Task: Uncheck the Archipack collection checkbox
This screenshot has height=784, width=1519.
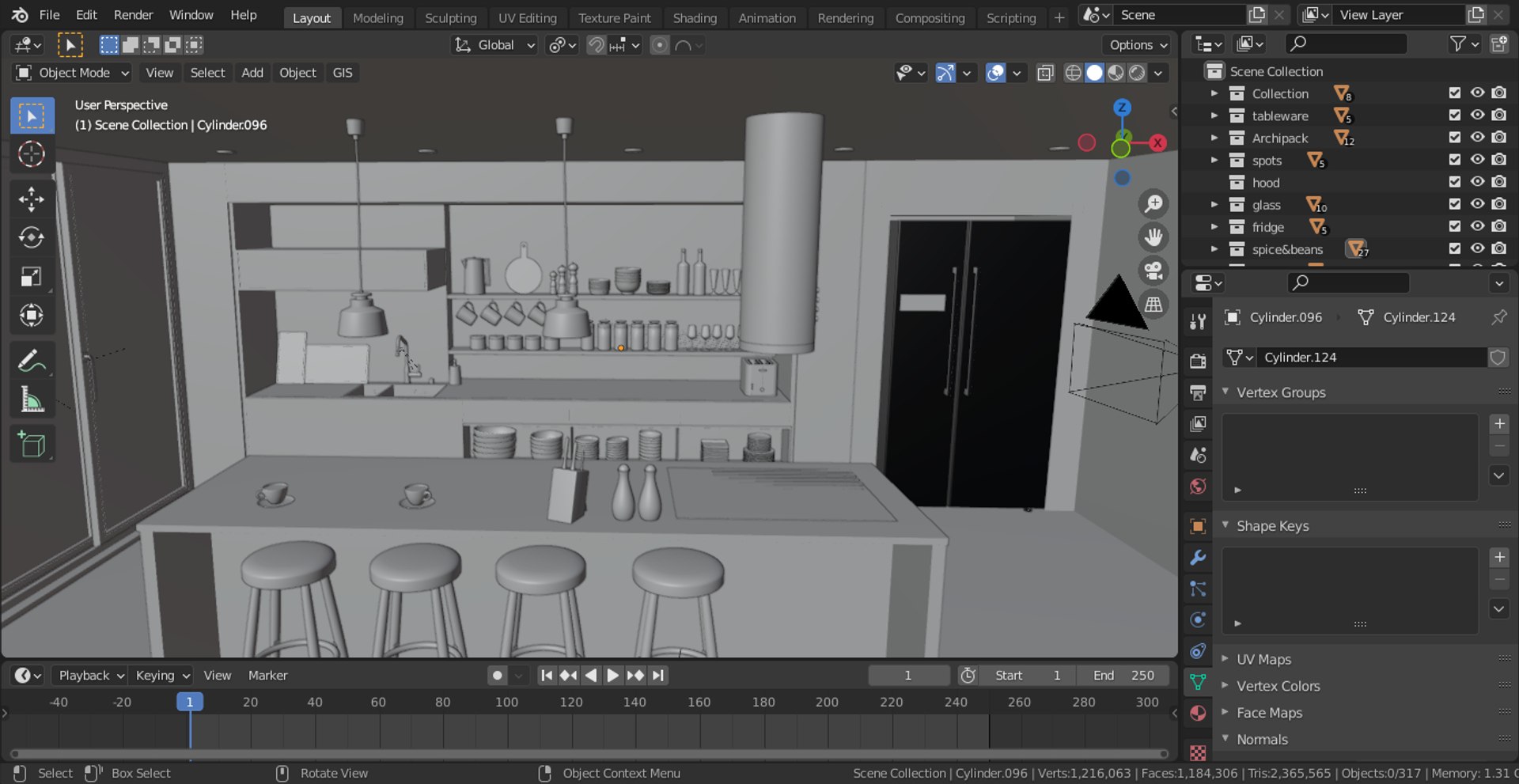Action: tap(1454, 138)
